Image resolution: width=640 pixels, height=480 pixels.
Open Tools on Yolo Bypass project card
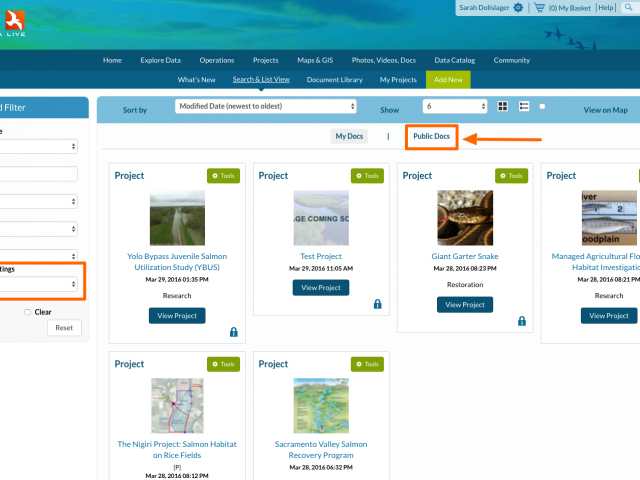pyautogui.click(x=223, y=176)
